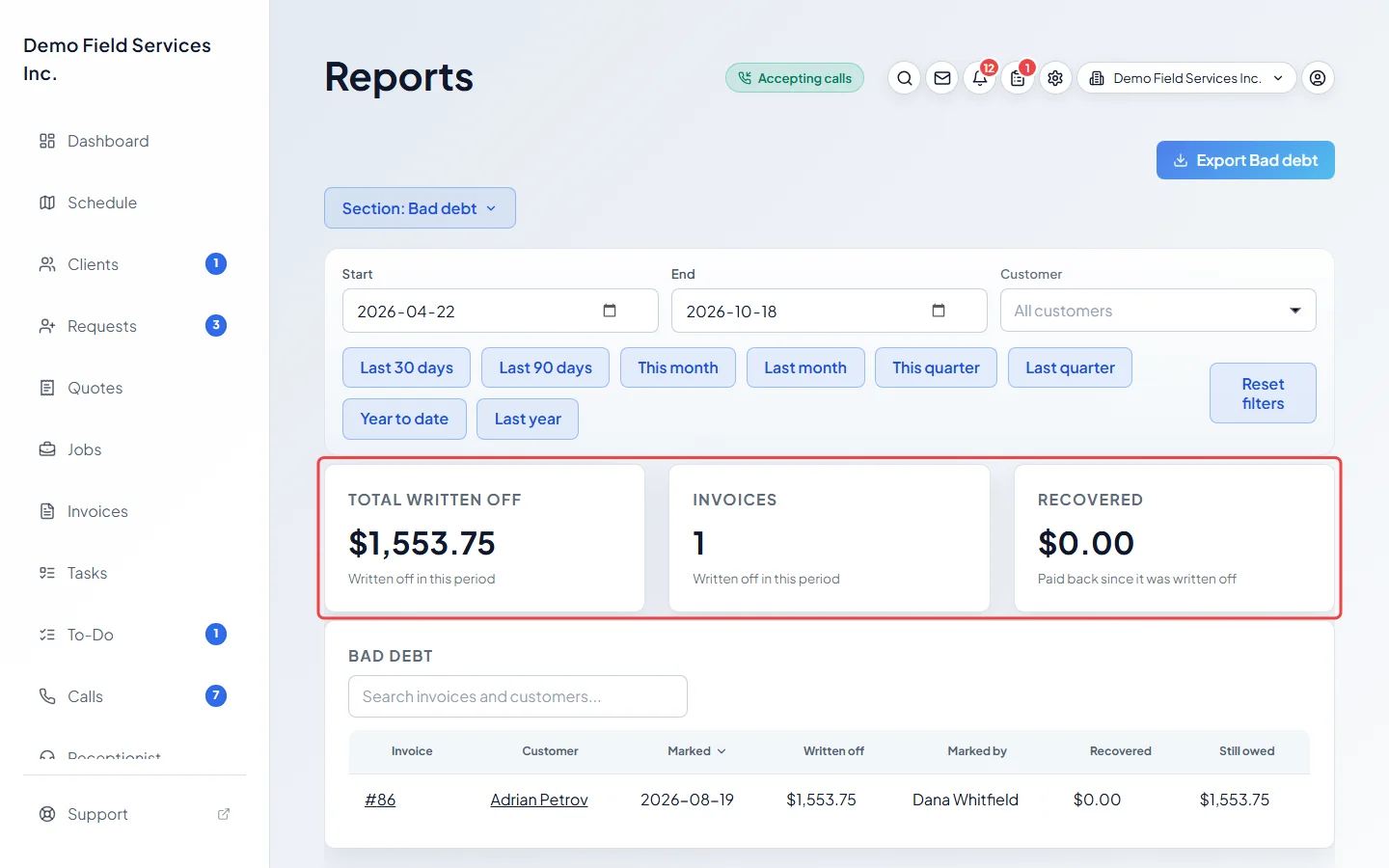Open the mail messages icon
Screen dimensions: 1389x868
point(942,78)
